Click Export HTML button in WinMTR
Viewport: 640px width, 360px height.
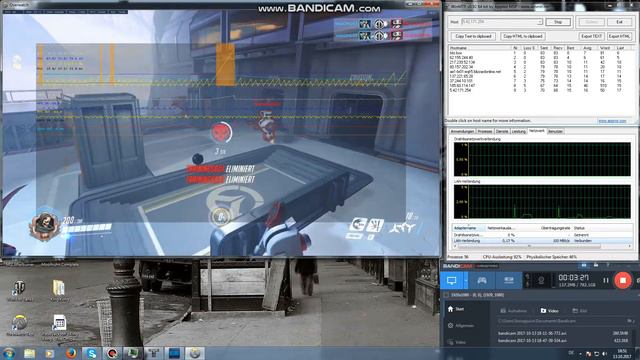620,36
